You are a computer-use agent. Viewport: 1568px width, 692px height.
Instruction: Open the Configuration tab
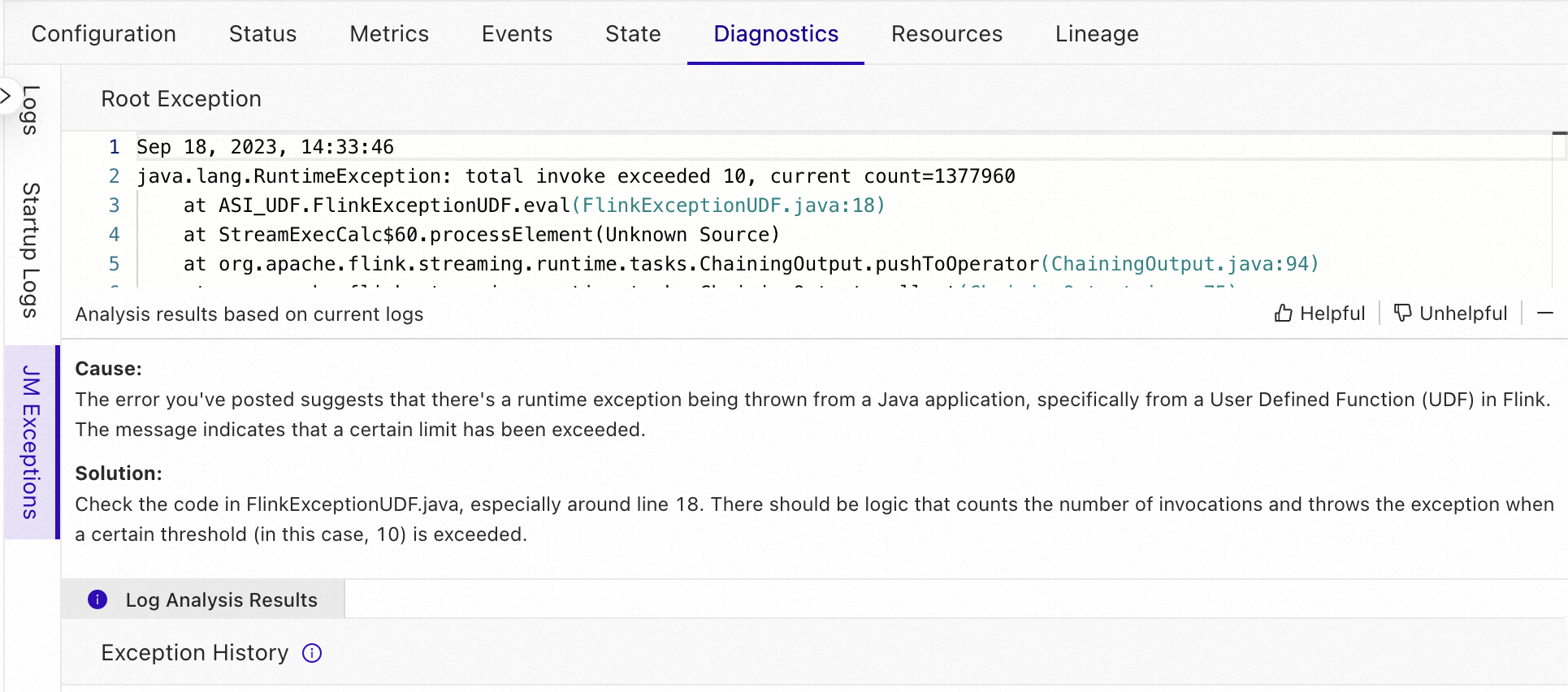[104, 33]
